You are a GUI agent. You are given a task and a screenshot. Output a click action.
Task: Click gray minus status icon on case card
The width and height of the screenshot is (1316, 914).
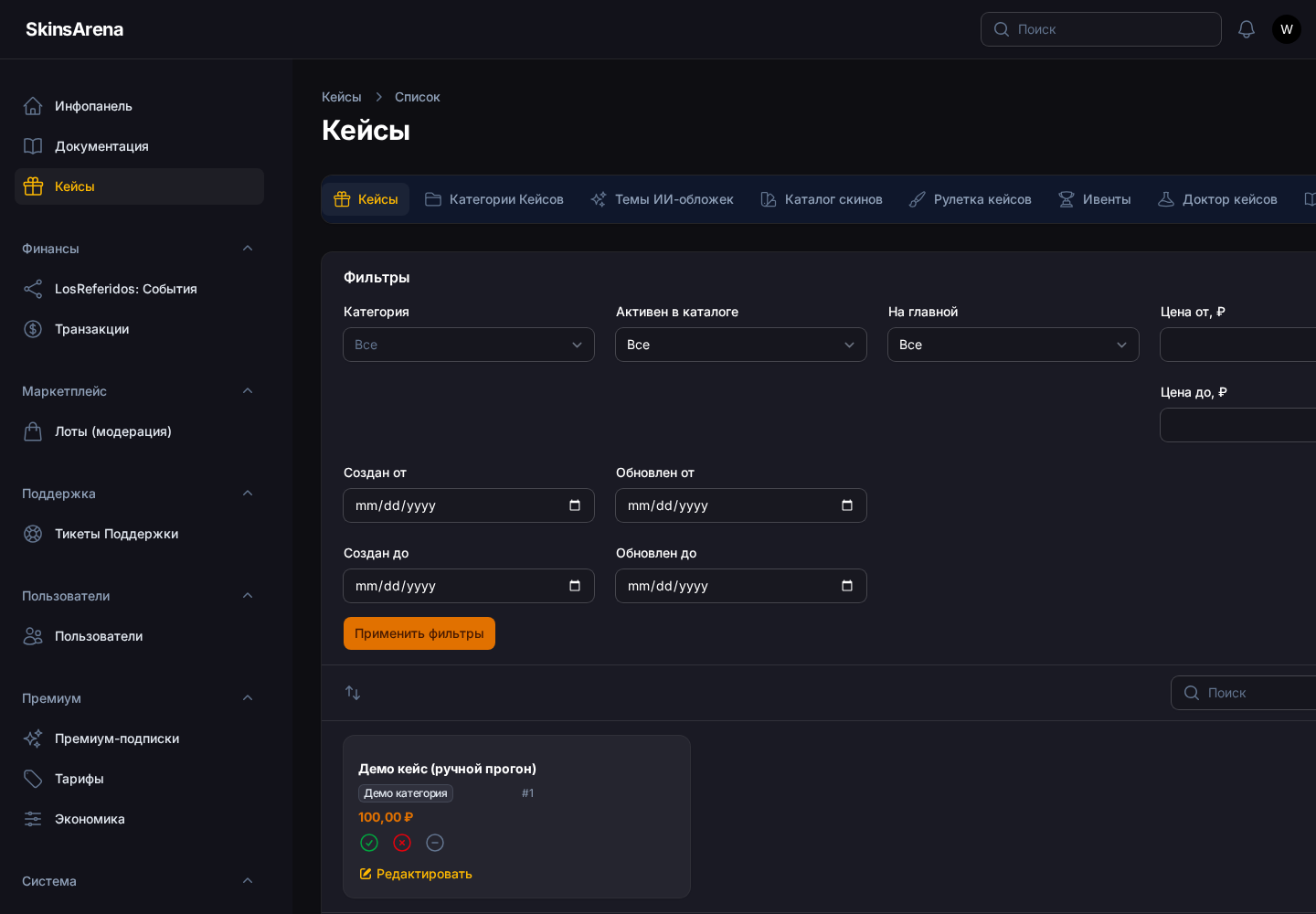pos(435,843)
